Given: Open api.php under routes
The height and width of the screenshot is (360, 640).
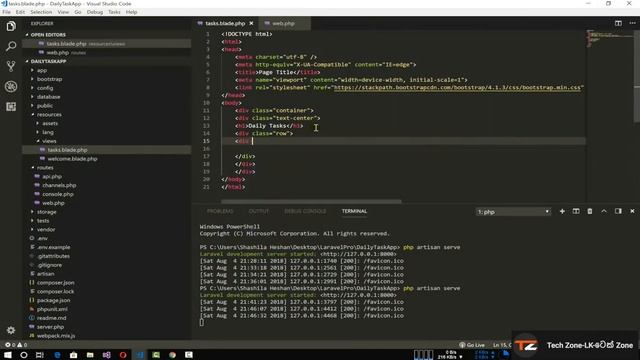Looking at the screenshot, I should click(x=52, y=177).
